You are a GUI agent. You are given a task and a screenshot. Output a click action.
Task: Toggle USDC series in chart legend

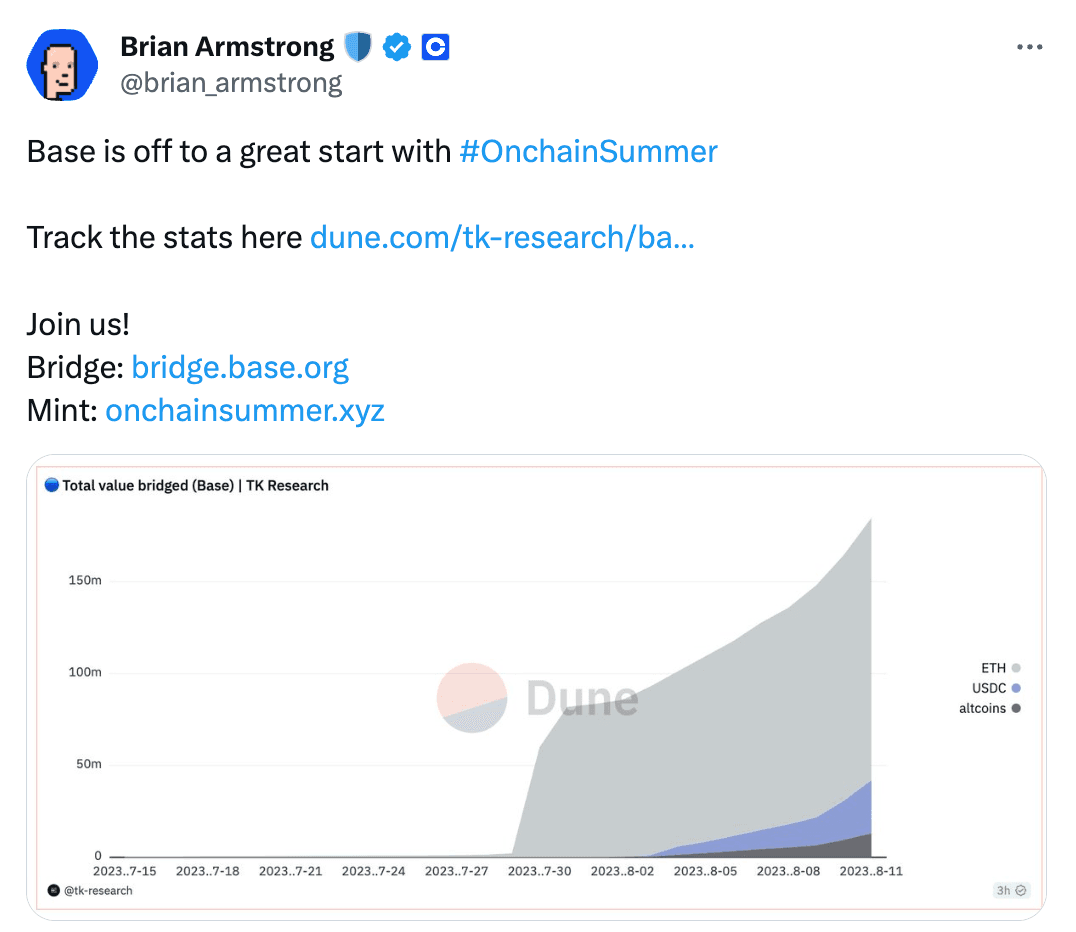[996, 688]
